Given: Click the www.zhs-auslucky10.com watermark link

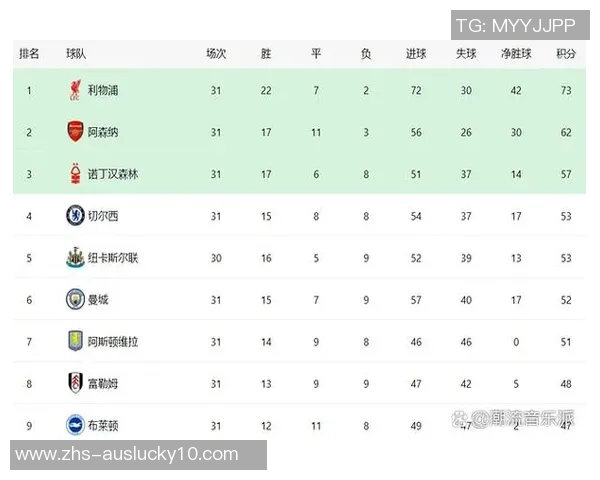Looking at the screenshot, I should coord(133,455).
